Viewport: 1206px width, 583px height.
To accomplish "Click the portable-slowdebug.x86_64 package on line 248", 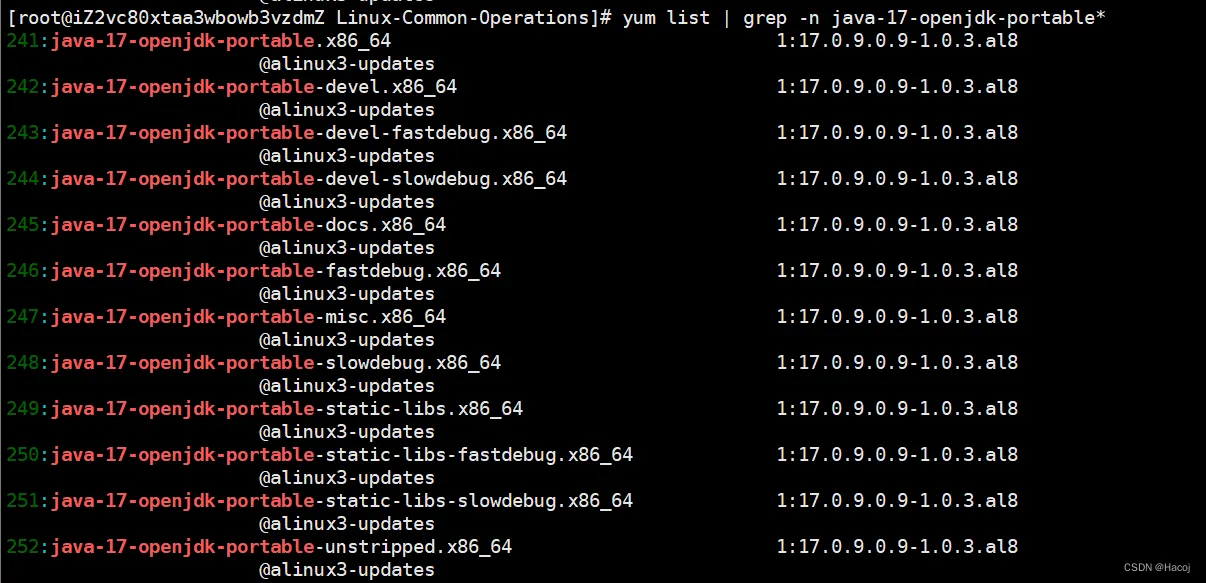I will click(276, 363).
